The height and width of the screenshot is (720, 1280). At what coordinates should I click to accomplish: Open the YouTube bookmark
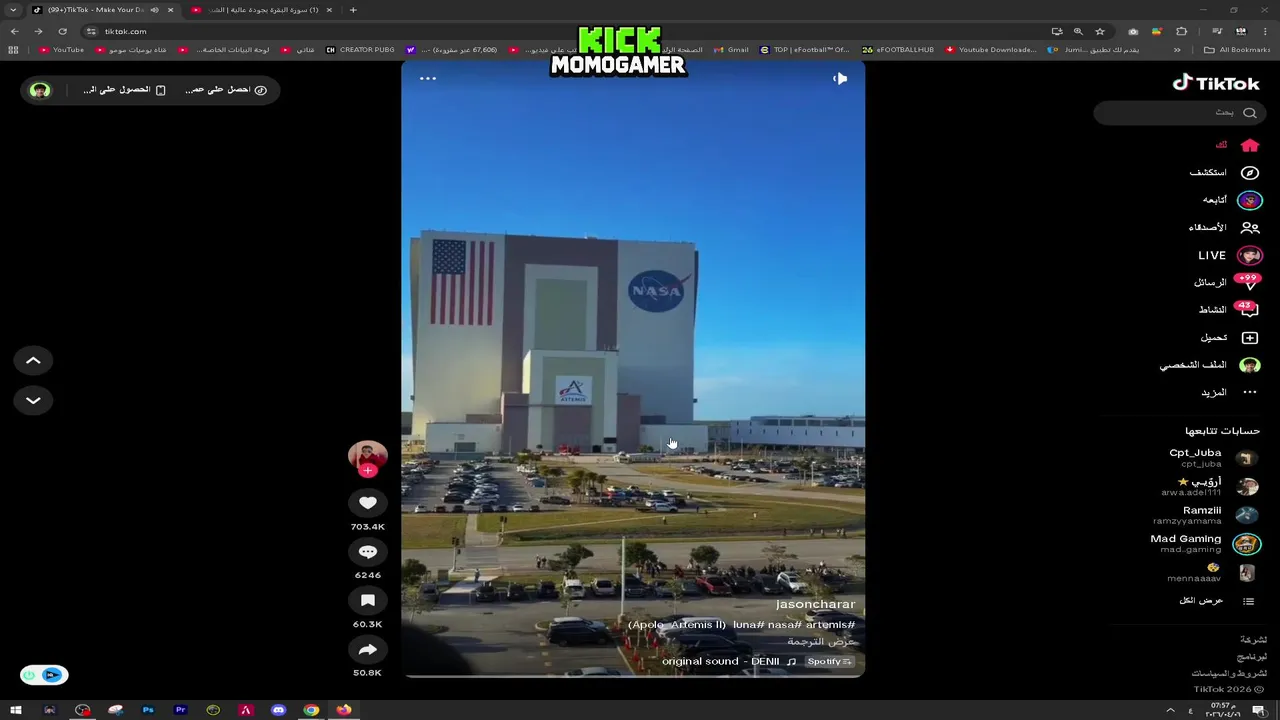62,50
